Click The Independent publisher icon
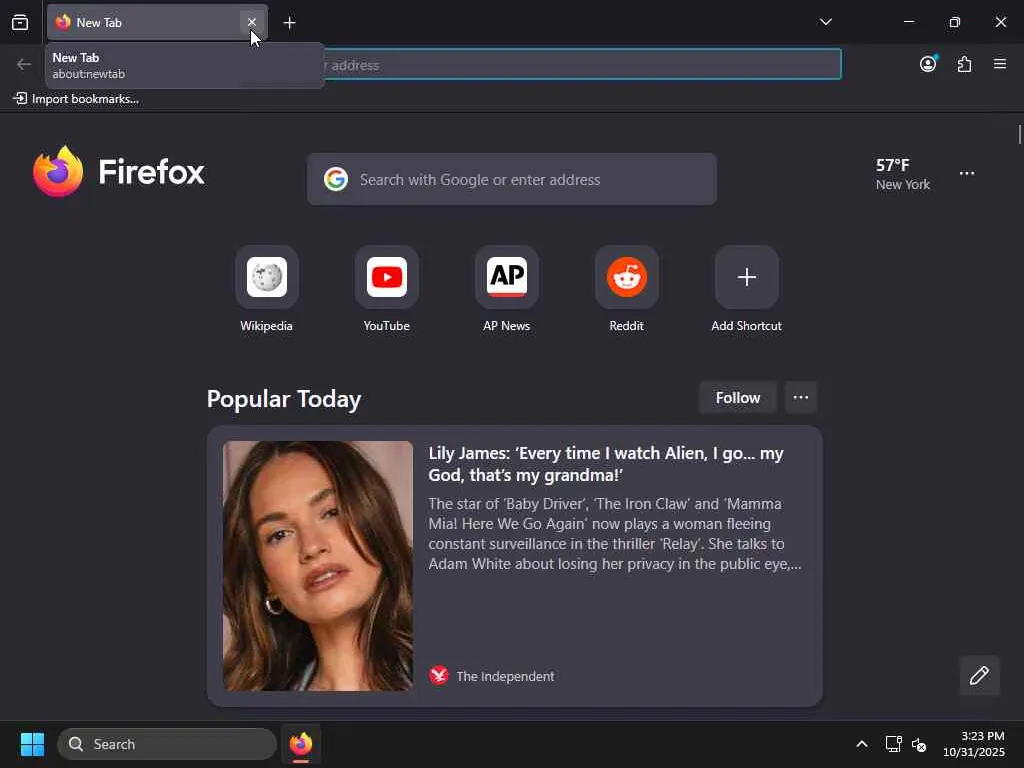This screenshot has height=768, width=1024. (439, 675)
